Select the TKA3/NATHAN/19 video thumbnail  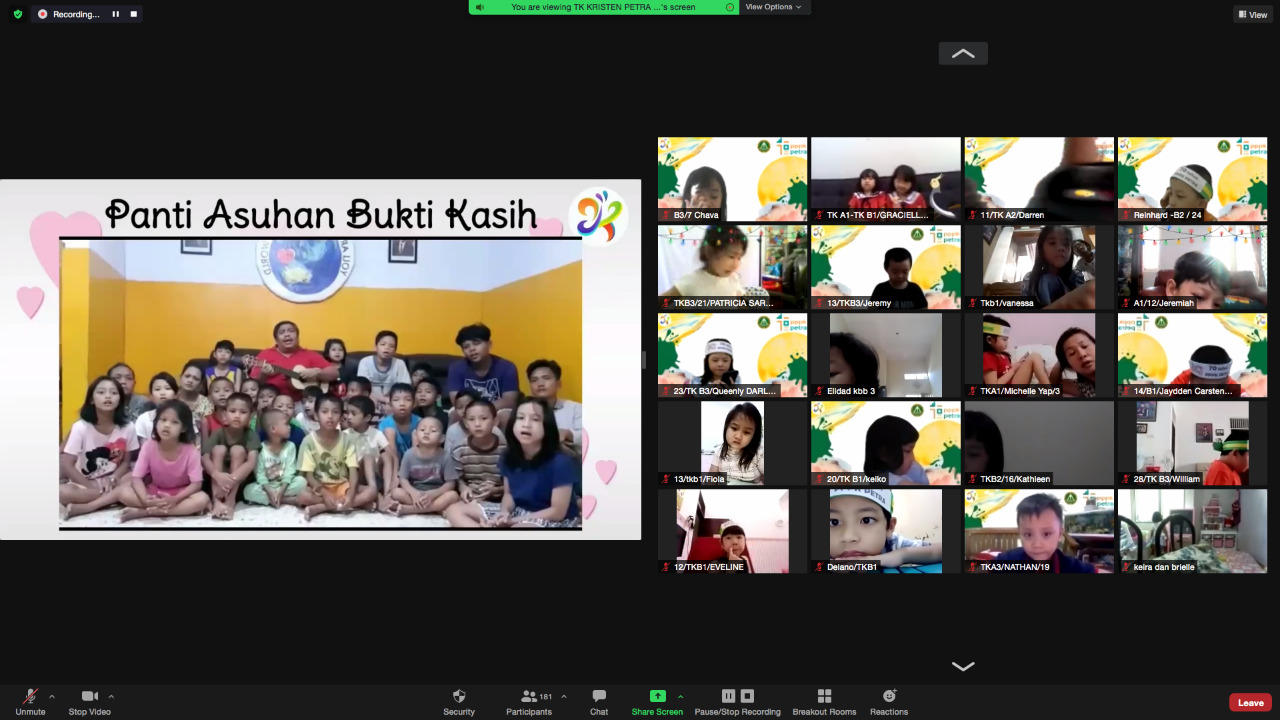pyautogui.click(x=1038, y=530)
